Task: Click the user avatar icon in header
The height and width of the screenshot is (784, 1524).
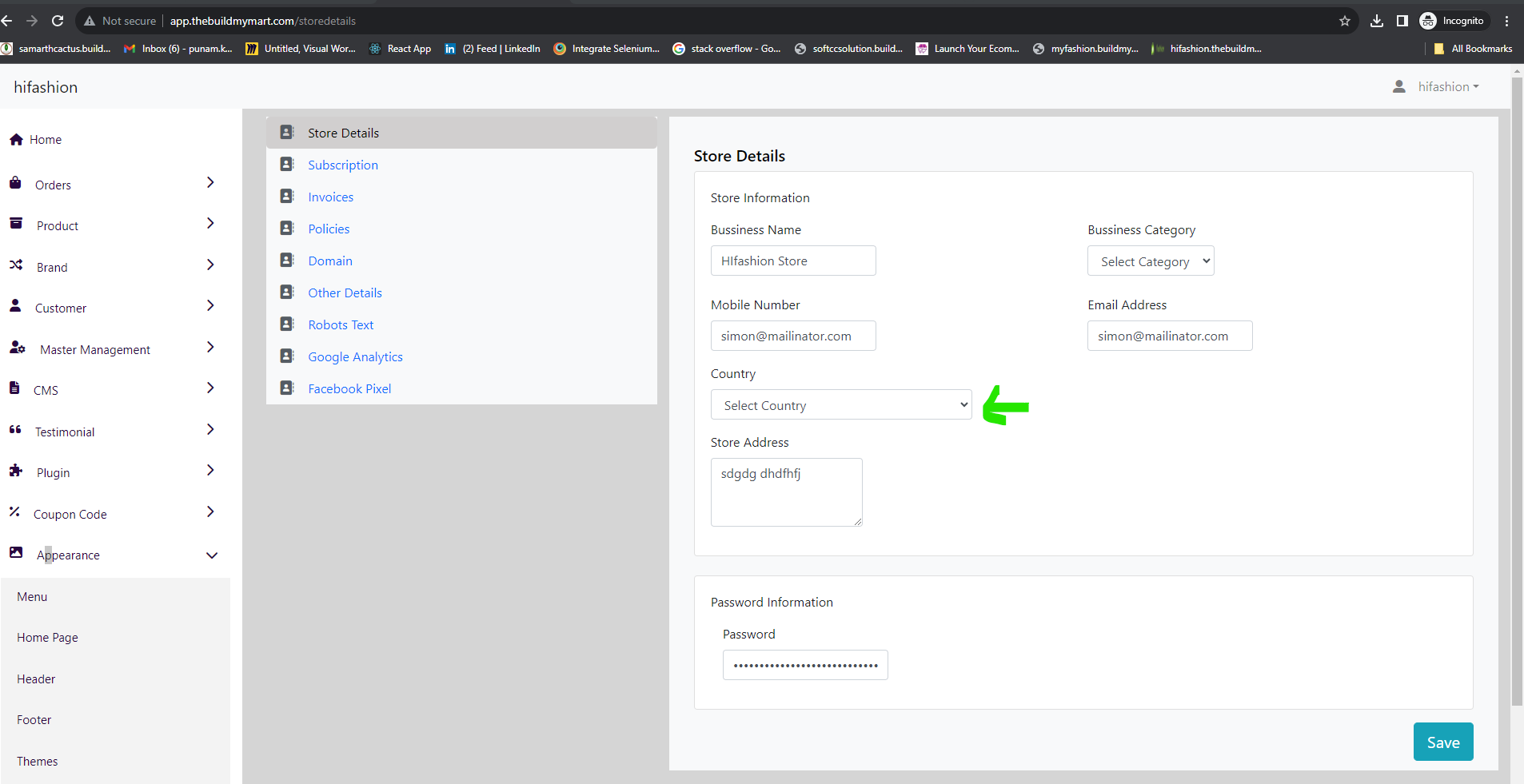Action: click(x=1399, y=86)
